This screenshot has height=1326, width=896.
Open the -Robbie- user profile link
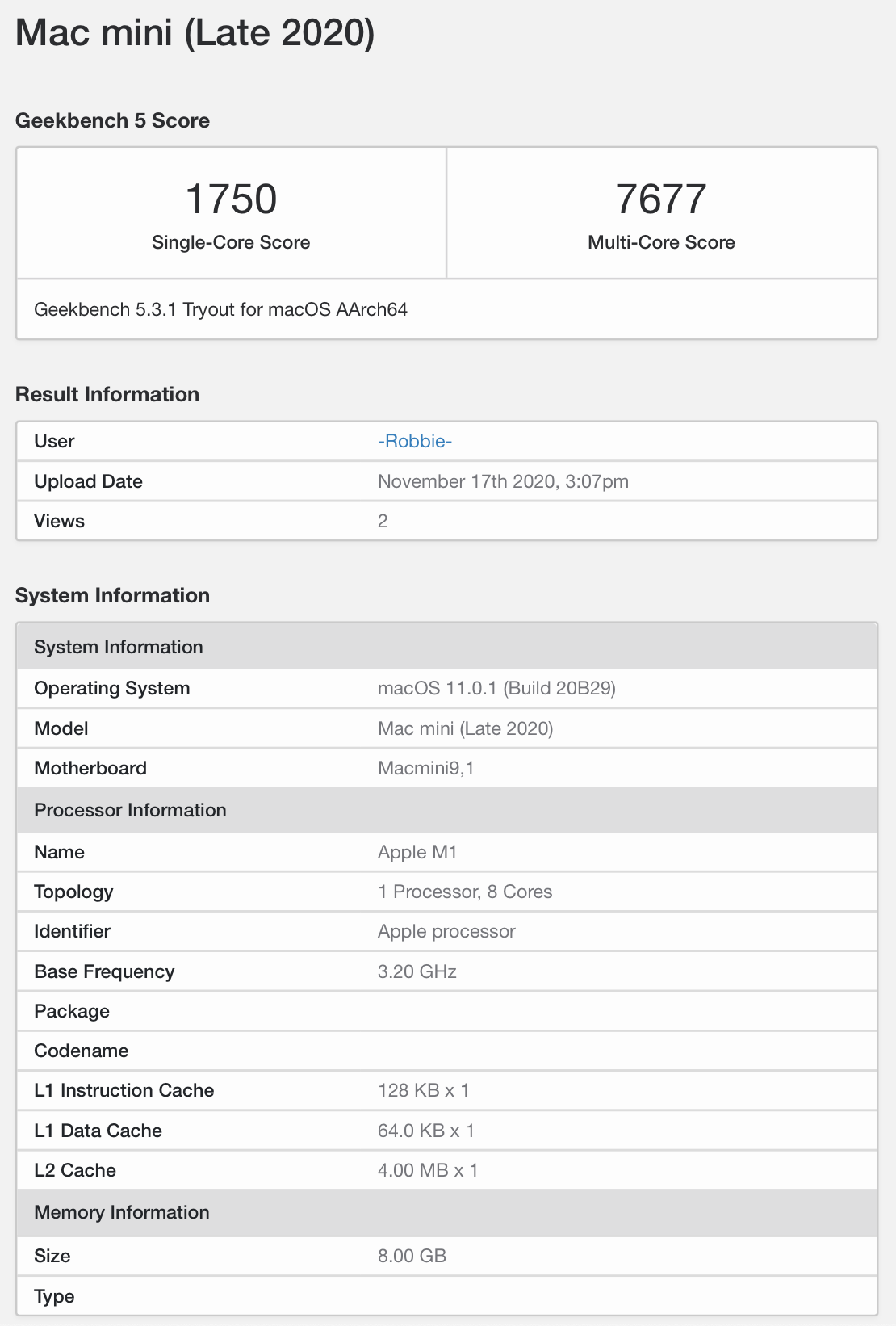point(414,441)
